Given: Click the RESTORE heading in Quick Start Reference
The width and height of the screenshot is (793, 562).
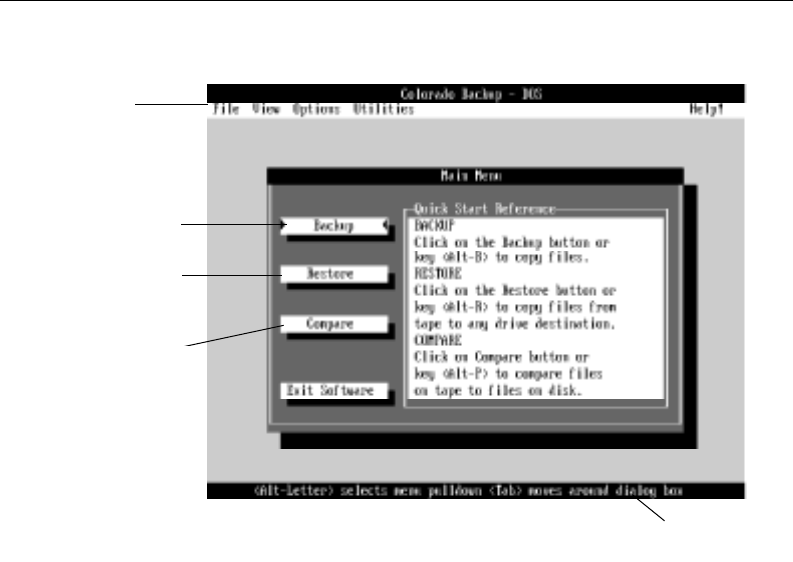Looking at the screenshot, I should pos(438,274).
